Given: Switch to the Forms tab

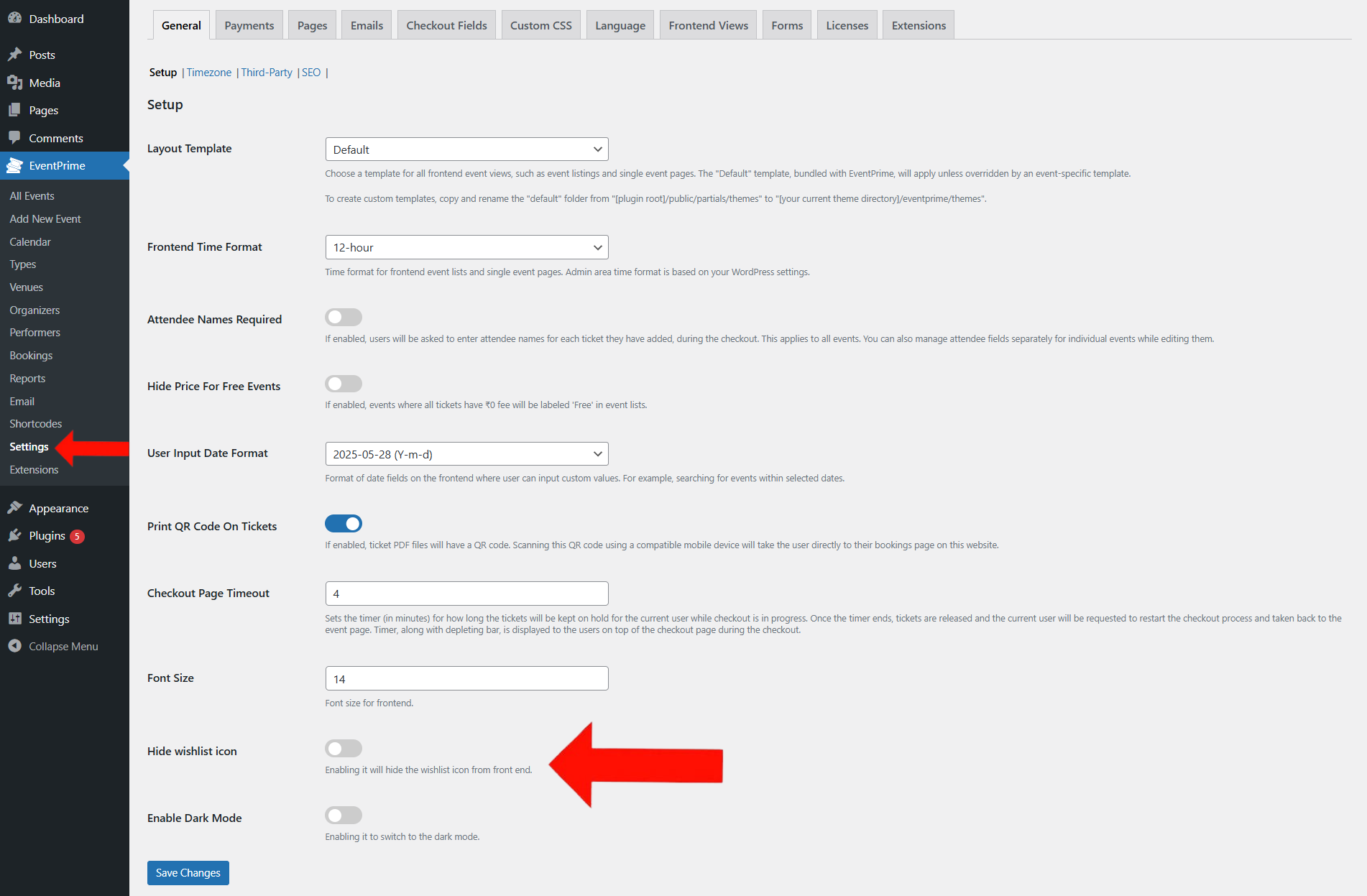Looking at the screenshot, I should pyautogui.click(x=787, y=25).
